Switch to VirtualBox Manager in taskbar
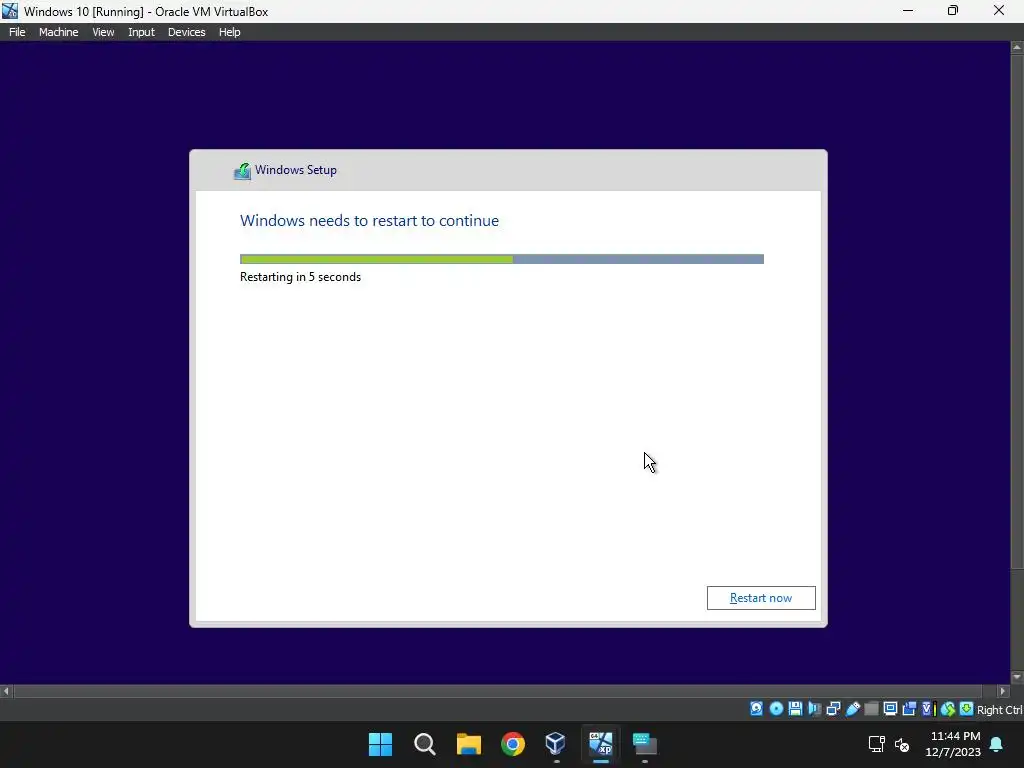This screenshot has width=1024, height=768. click(556, 744)
